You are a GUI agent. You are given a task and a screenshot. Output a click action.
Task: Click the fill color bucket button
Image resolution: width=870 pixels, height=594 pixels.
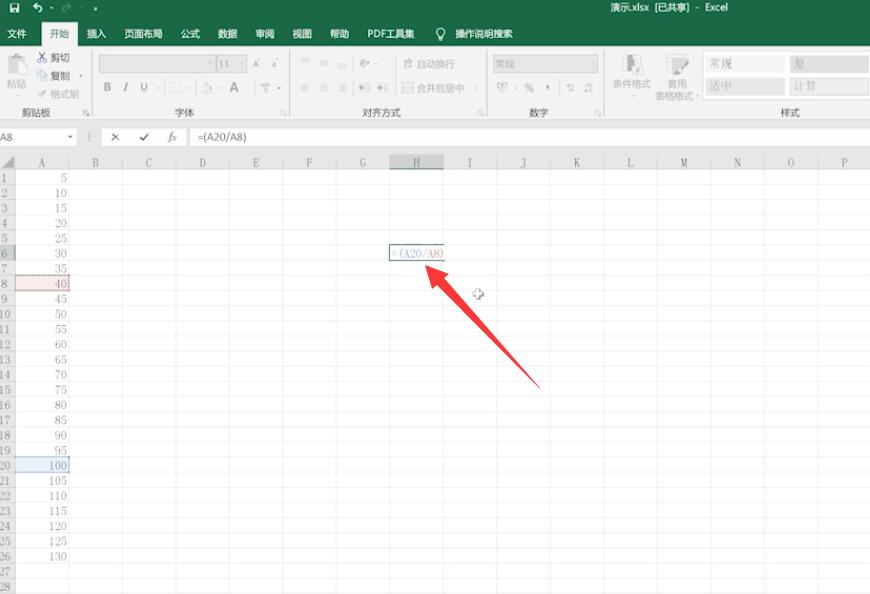(x=206, y=88)
